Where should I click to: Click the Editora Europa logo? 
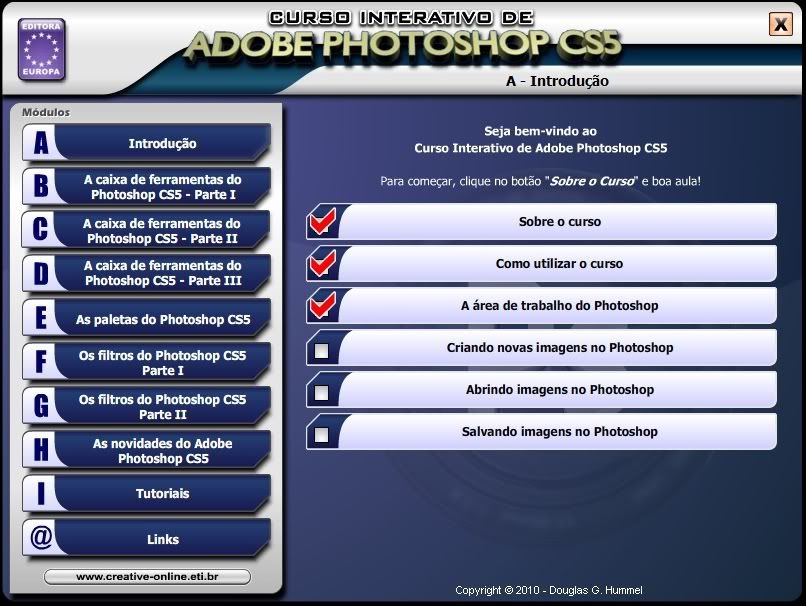pyautogui.click(x=42, y=49)
